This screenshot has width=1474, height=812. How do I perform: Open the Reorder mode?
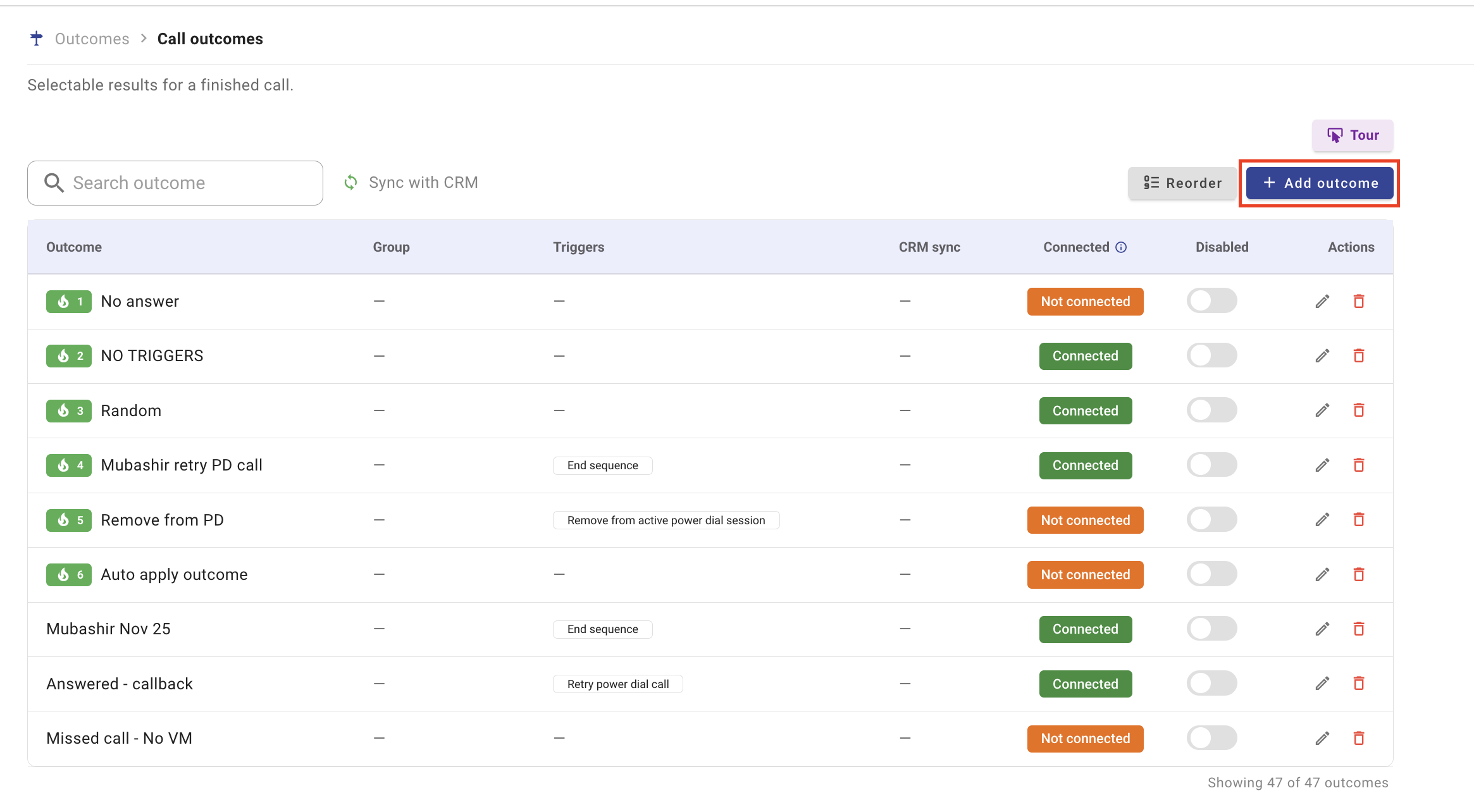pyautogui.click(x=1182, y=183)
